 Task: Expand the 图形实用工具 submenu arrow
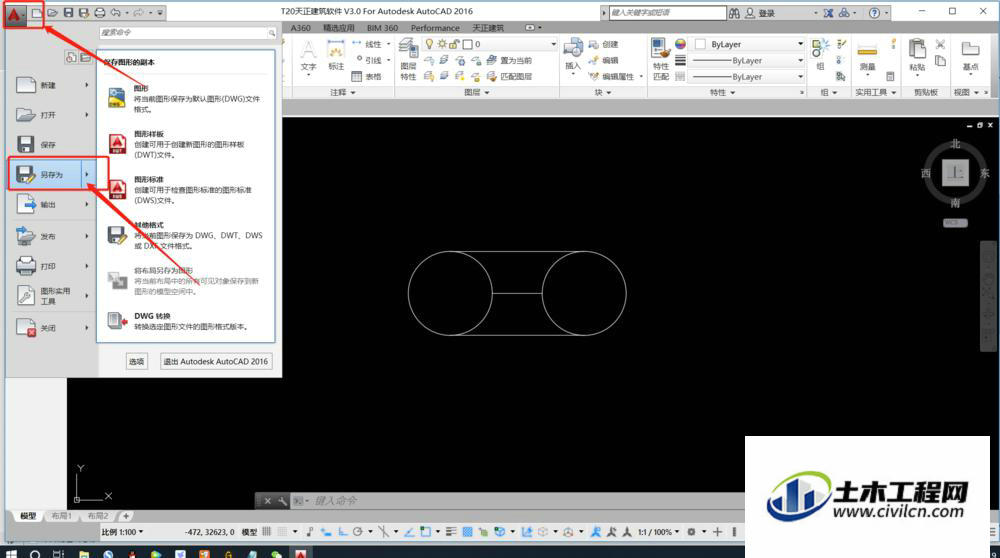pos(87,296)
